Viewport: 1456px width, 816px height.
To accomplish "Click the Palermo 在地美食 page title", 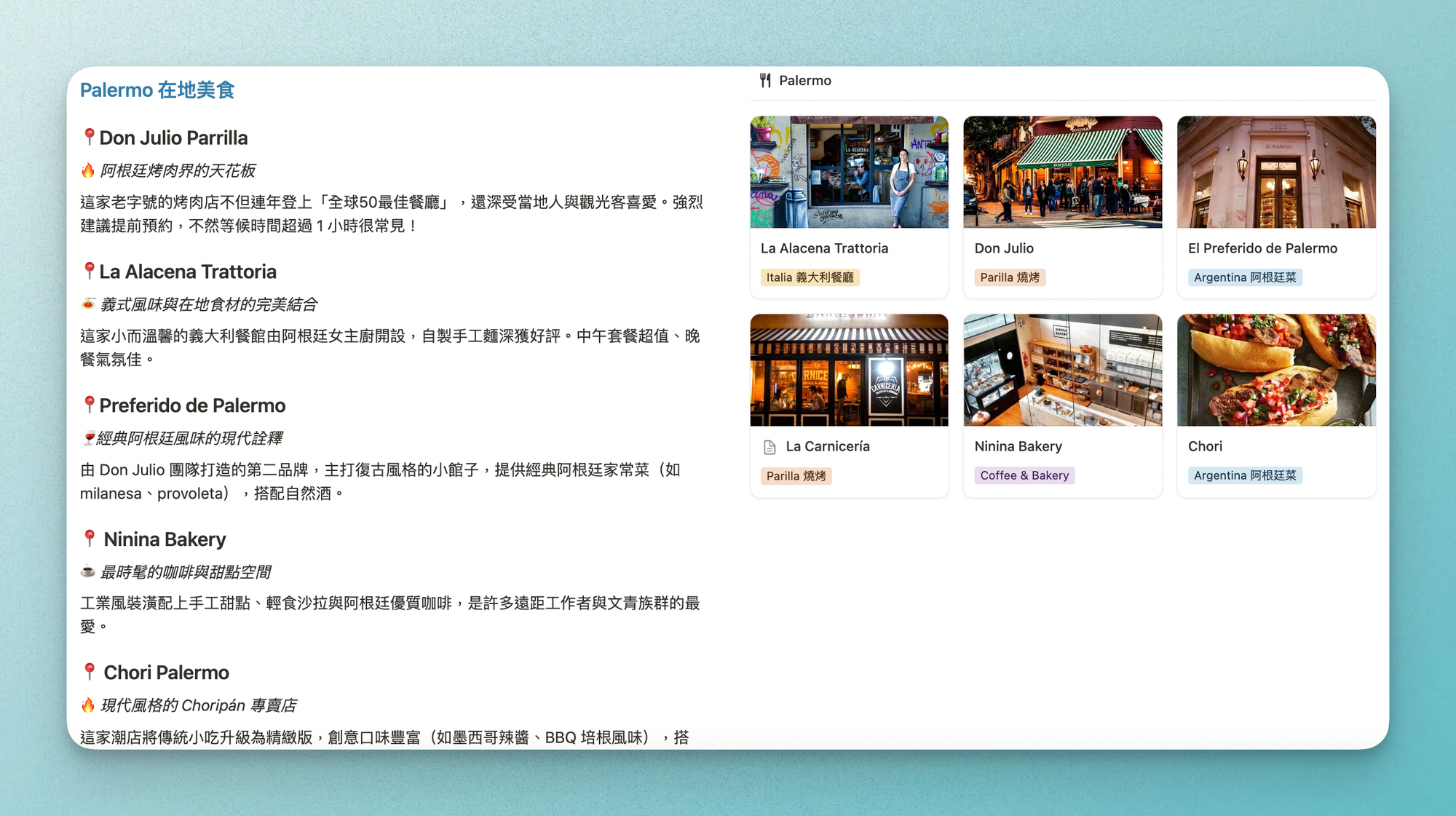I will (x=157, y=90).
